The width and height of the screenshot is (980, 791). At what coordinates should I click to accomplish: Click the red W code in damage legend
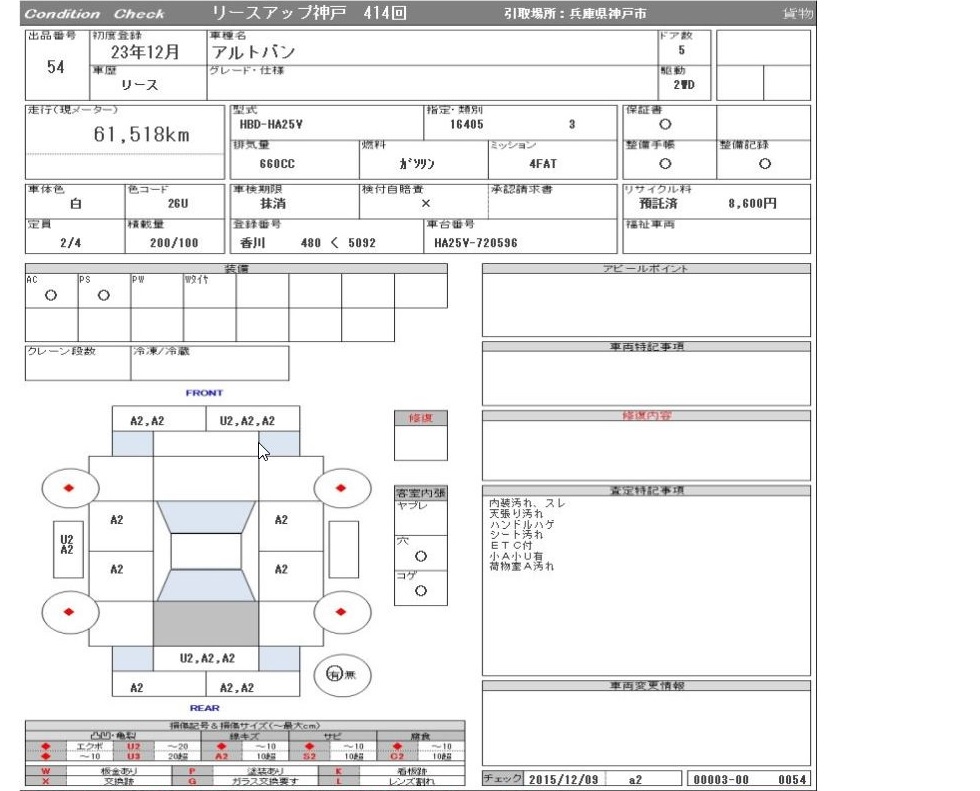coord(45,772)
